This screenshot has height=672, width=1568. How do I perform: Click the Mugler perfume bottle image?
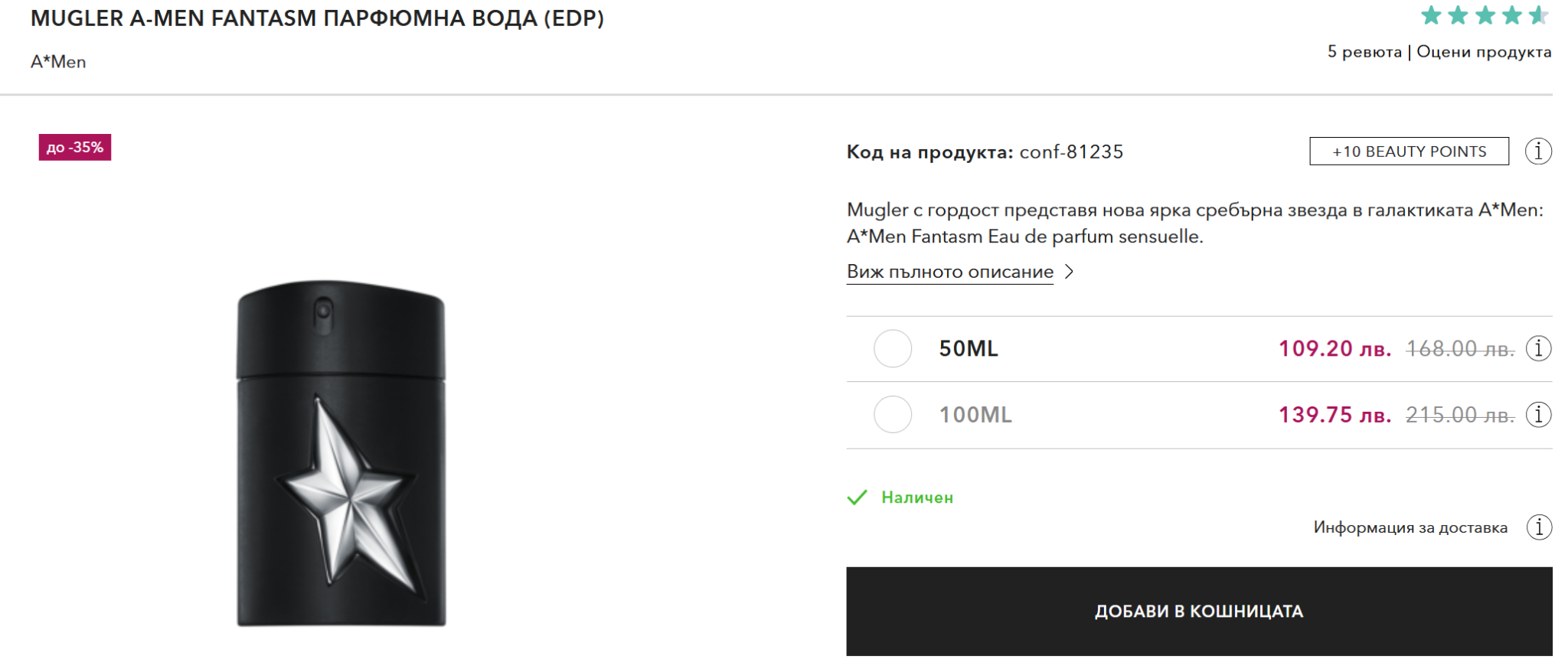click(341, 453)
